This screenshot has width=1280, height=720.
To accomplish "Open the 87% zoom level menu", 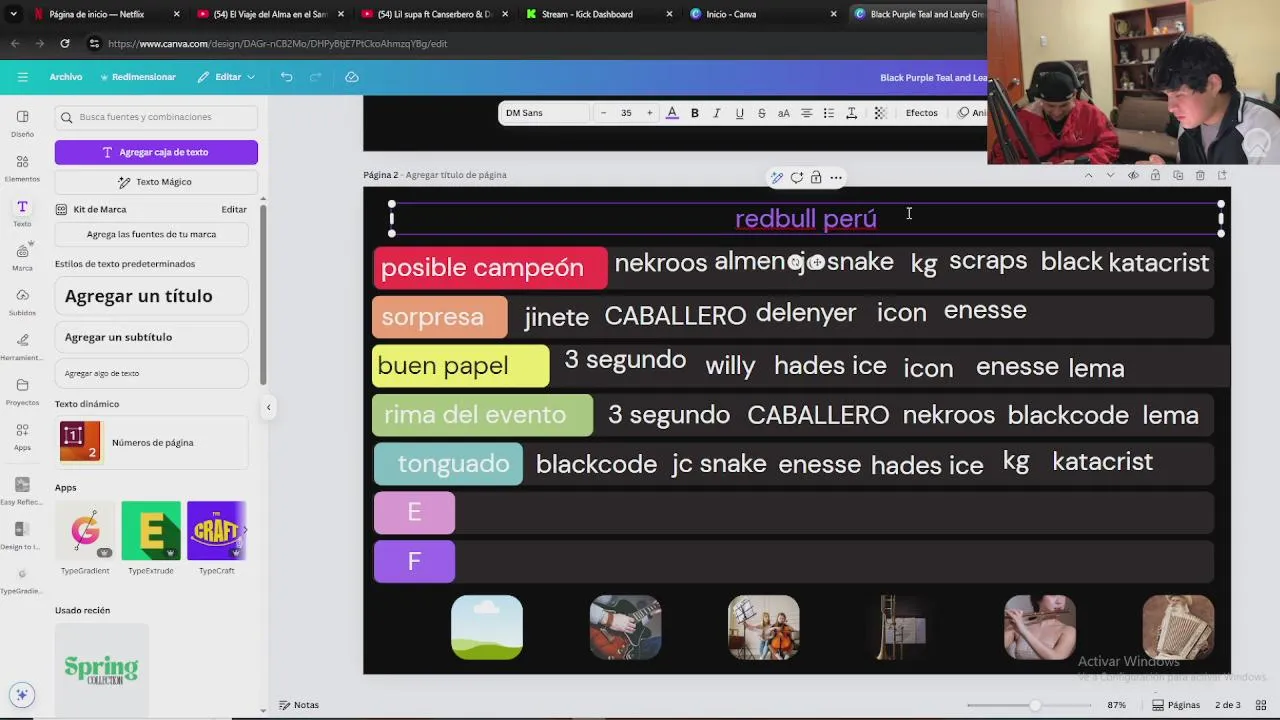I will tap(1116, 705).
